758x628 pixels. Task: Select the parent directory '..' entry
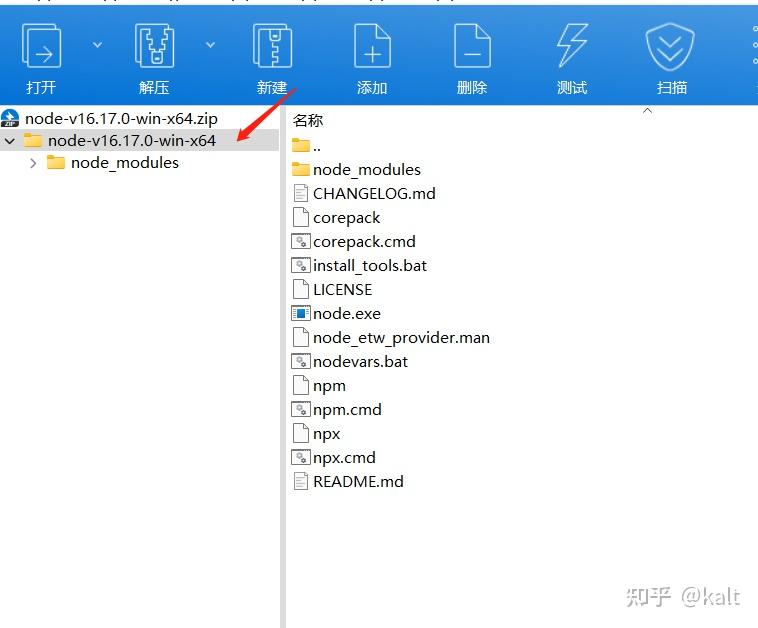click(x=316, y=146)
